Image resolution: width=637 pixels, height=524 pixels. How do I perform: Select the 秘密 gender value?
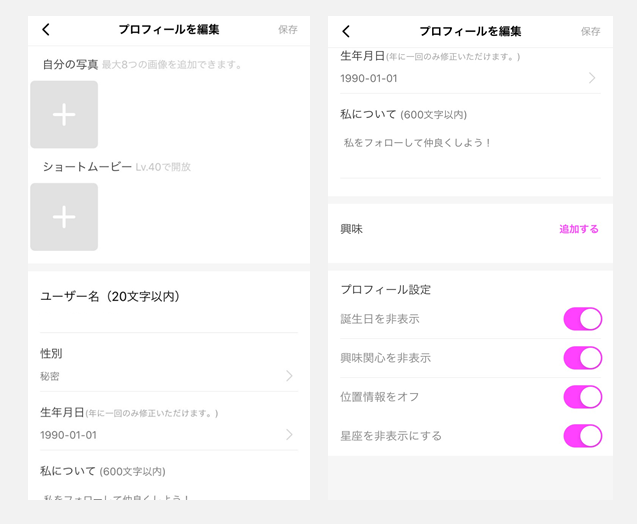[x=50, y=377]
